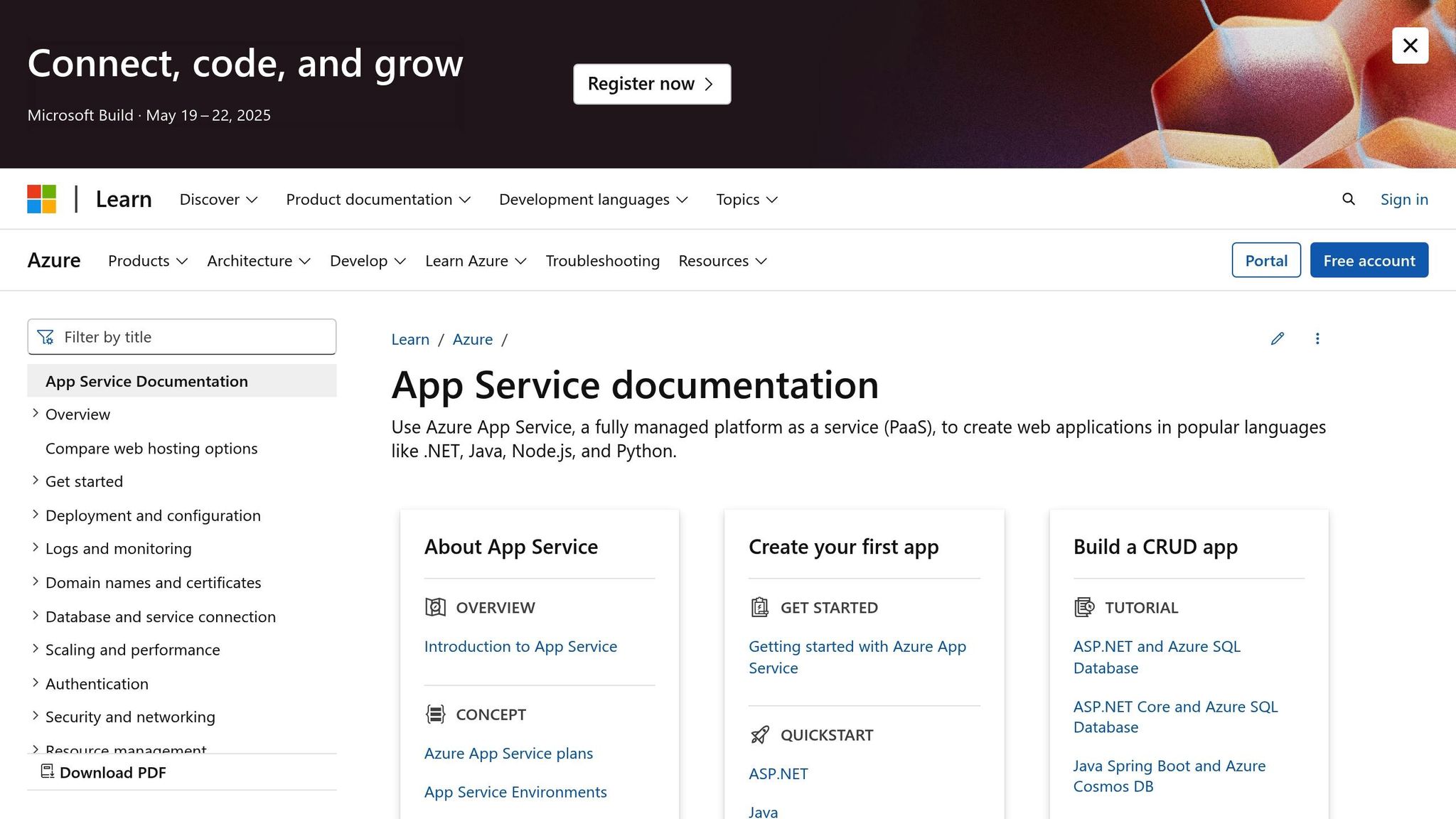Close the Microsoft Build banner

point(1410,45)
